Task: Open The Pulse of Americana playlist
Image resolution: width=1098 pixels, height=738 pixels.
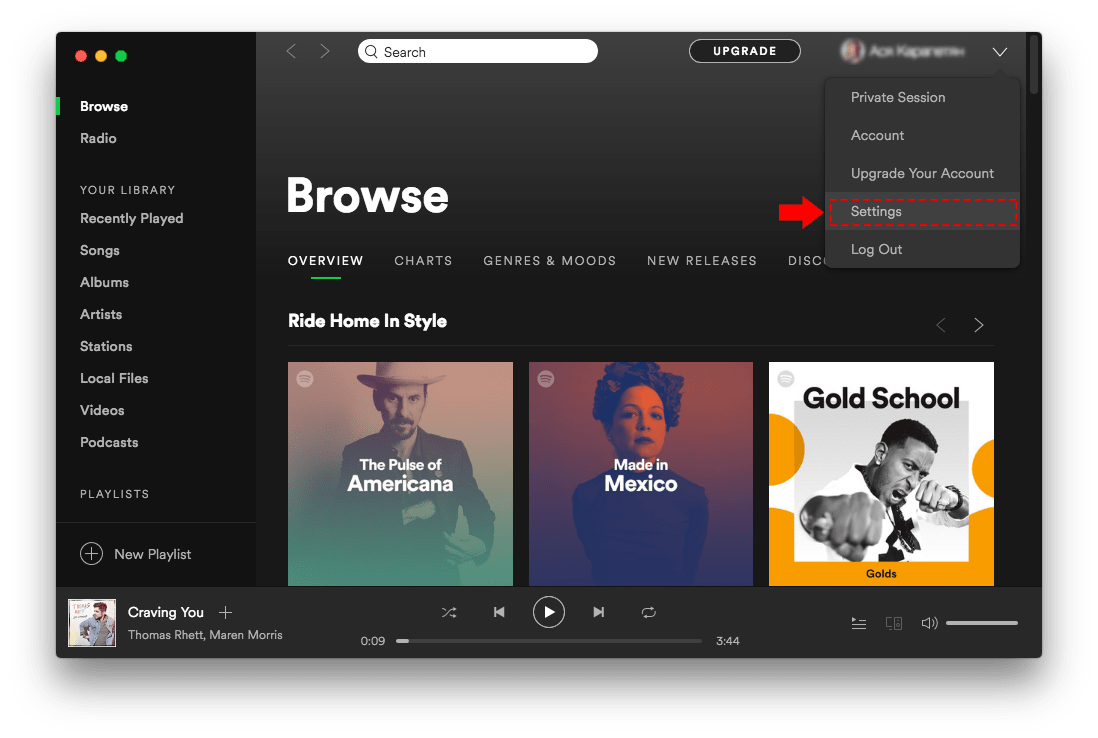Action: click(x=401, y=474)
